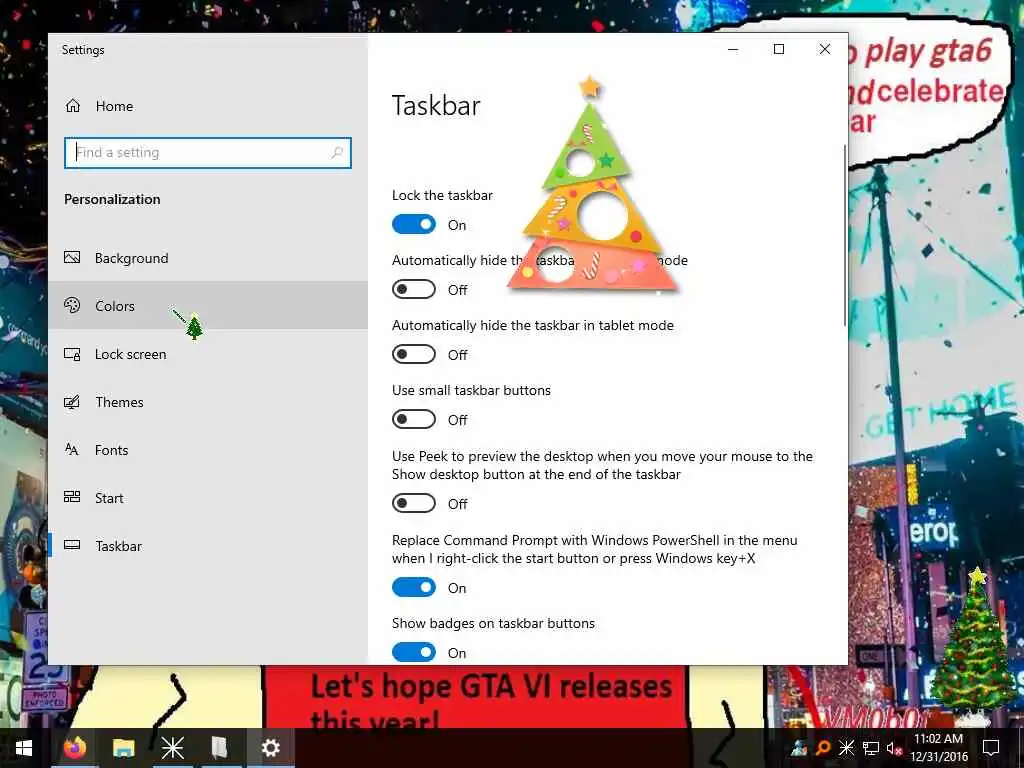This screenshot has width=1024, height=768.
Task: Turn on Use small taskbar buttons
Action: coord(413,419)
